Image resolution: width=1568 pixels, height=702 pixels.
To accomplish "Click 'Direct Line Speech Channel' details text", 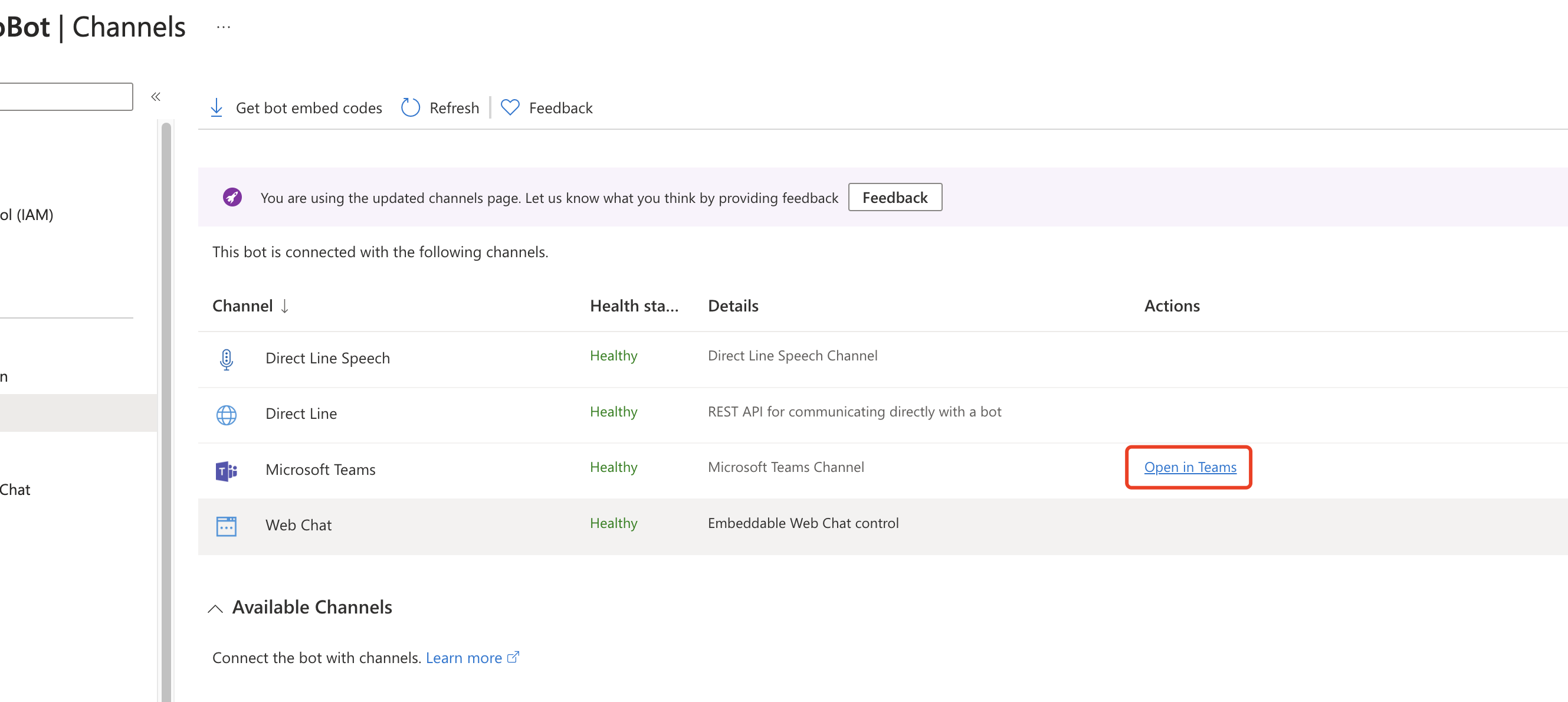I will (x=792, y=356).
